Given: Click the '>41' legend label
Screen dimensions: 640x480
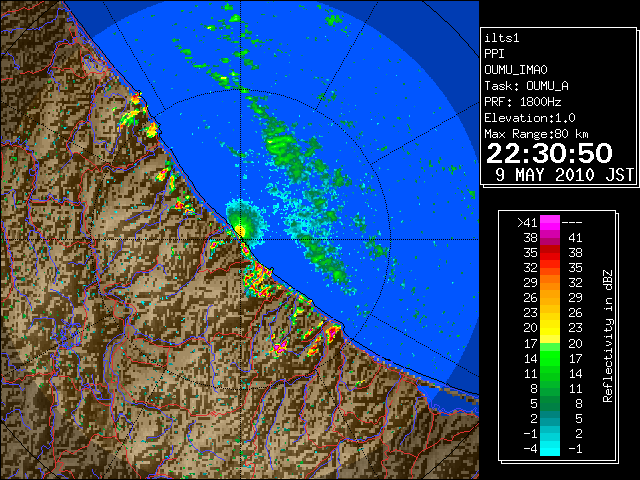Looking at the screenshot, I should (527, 223).
